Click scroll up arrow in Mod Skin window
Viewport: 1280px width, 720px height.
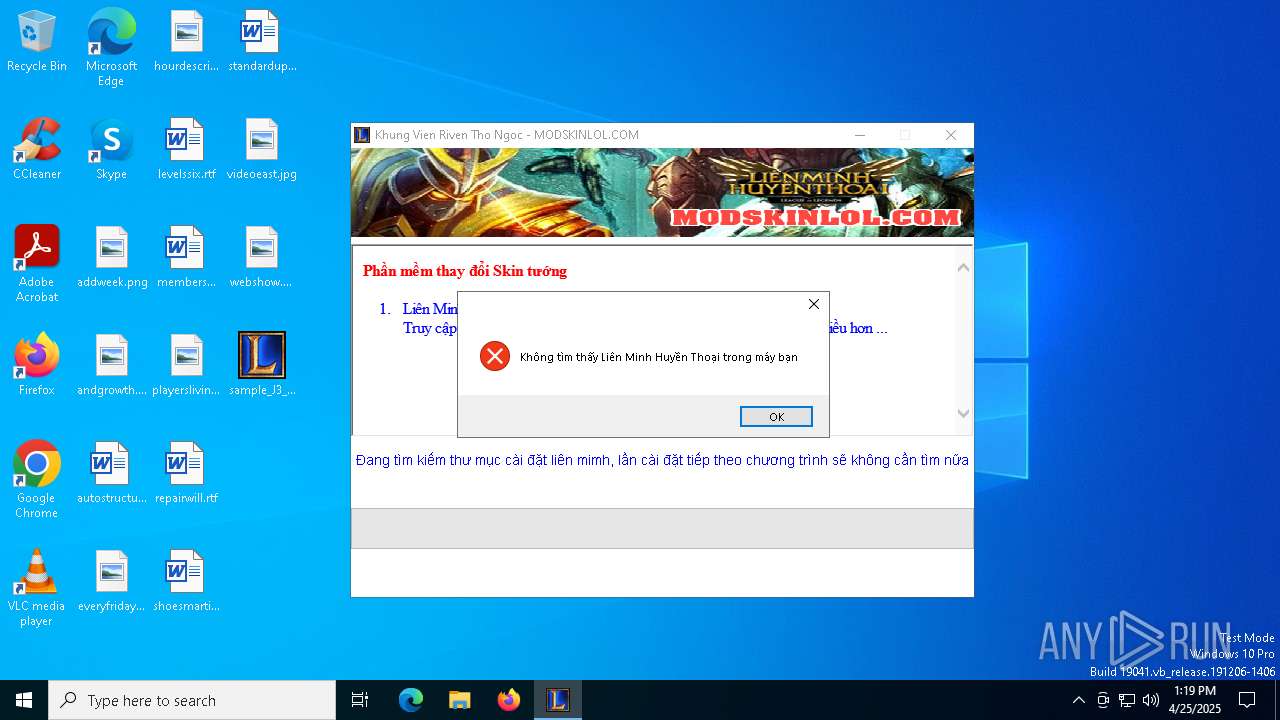pyautogui.click(x=963, y=267)
